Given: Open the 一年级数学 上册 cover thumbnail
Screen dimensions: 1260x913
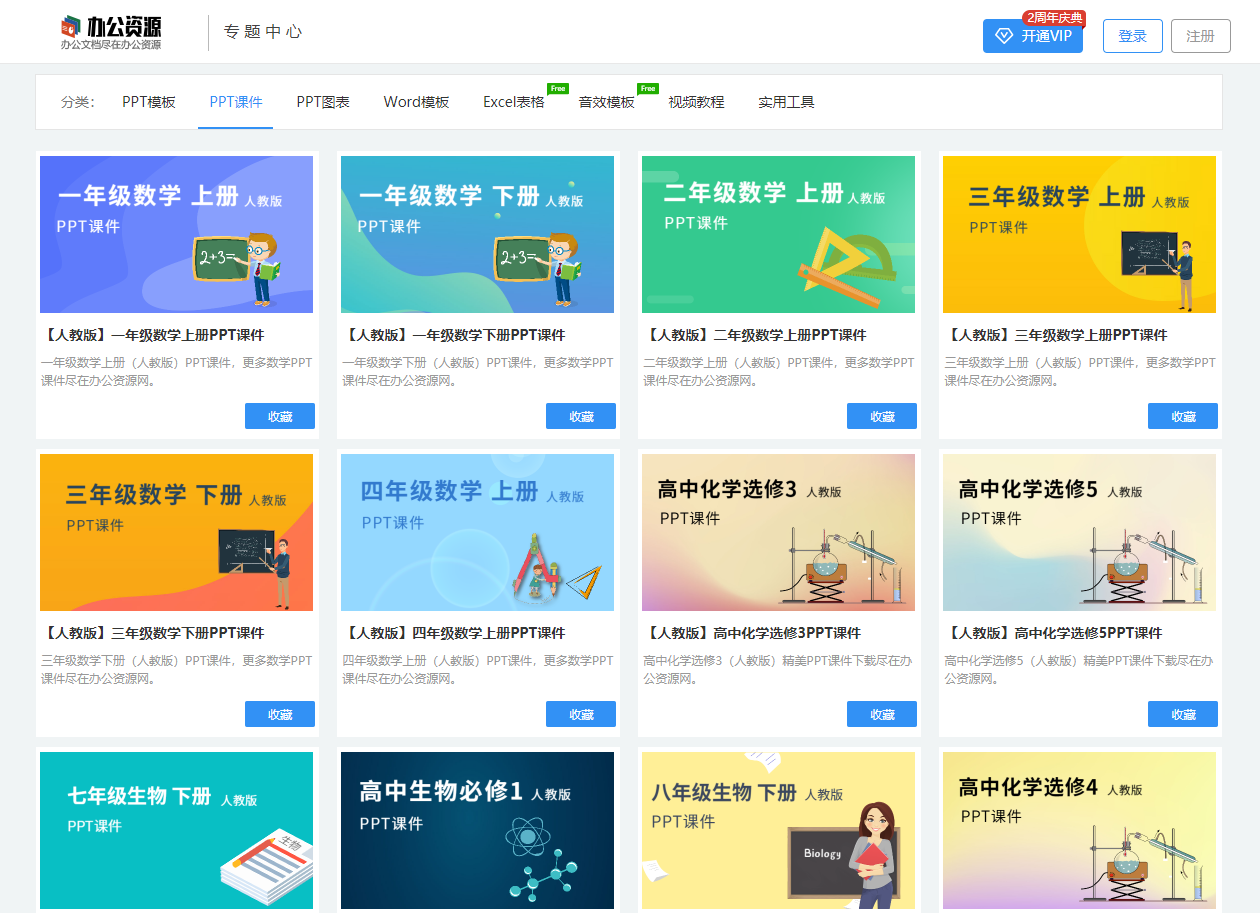Looking at the screenshot, I should [x=176, y=233].
